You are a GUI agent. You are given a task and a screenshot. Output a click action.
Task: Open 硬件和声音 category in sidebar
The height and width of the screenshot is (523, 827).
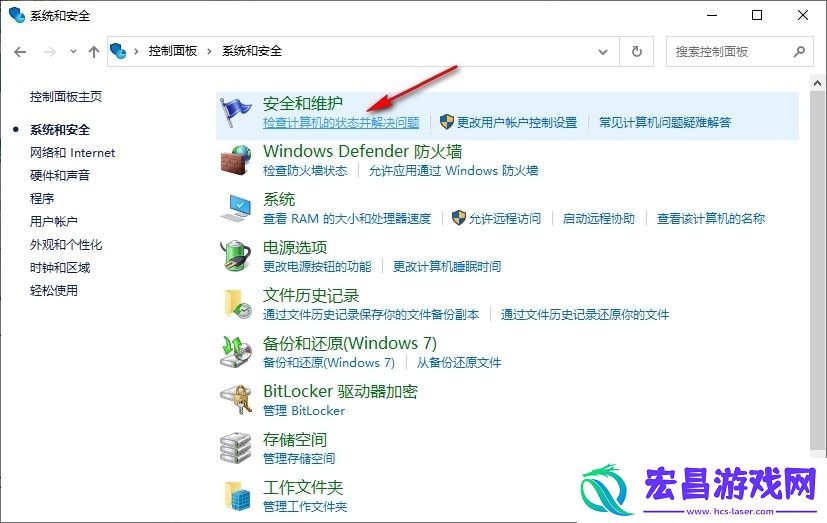pyautogui.click(x=60, y=176)
